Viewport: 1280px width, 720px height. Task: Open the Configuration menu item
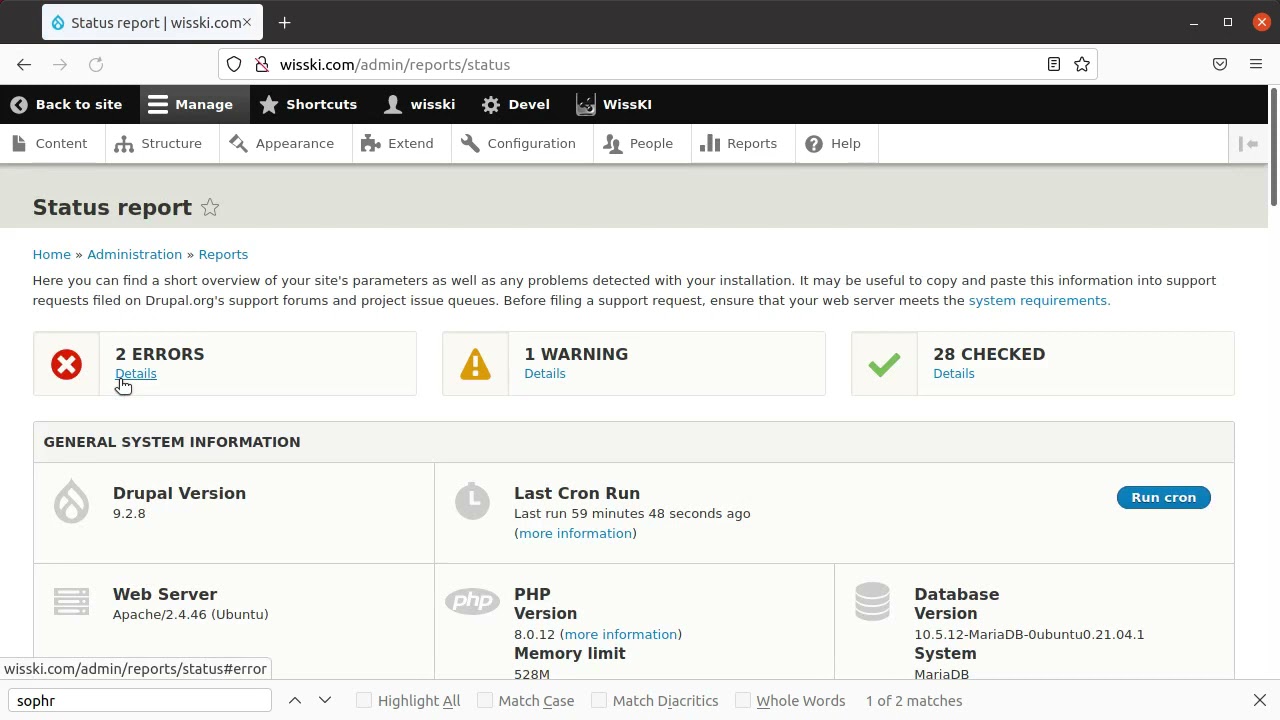click(x=518, y=144)
